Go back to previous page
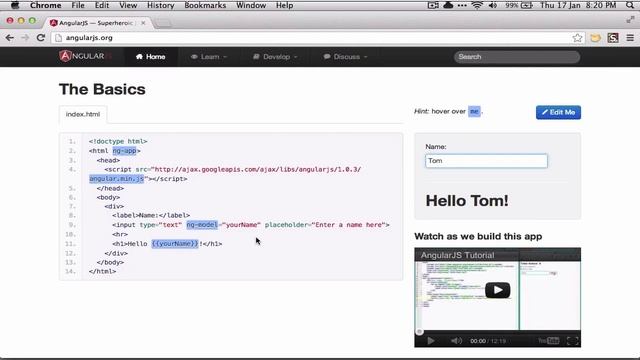The height and width of the screenshot is (360, 640). (x=10, y=38)
